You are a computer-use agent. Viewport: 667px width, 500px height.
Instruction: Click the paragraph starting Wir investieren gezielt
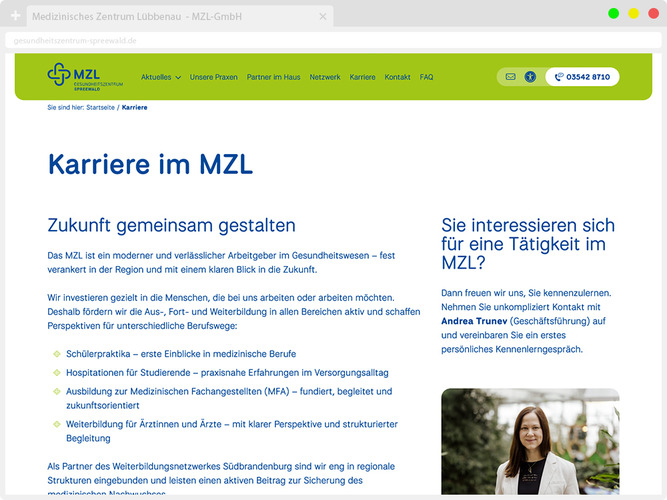coord(234,311)
